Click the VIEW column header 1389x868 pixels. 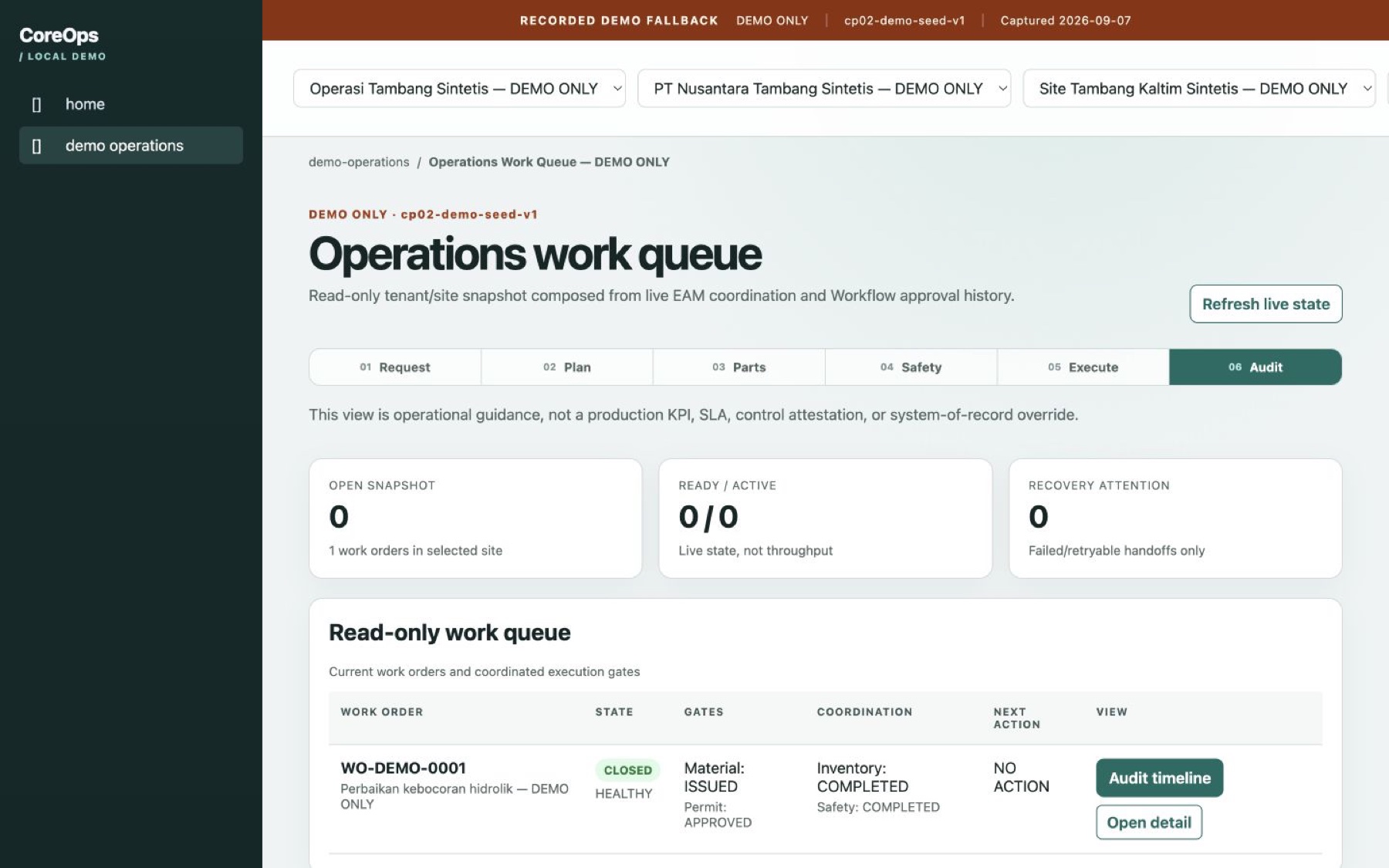pyautogui.click(x=1112, y=712)
